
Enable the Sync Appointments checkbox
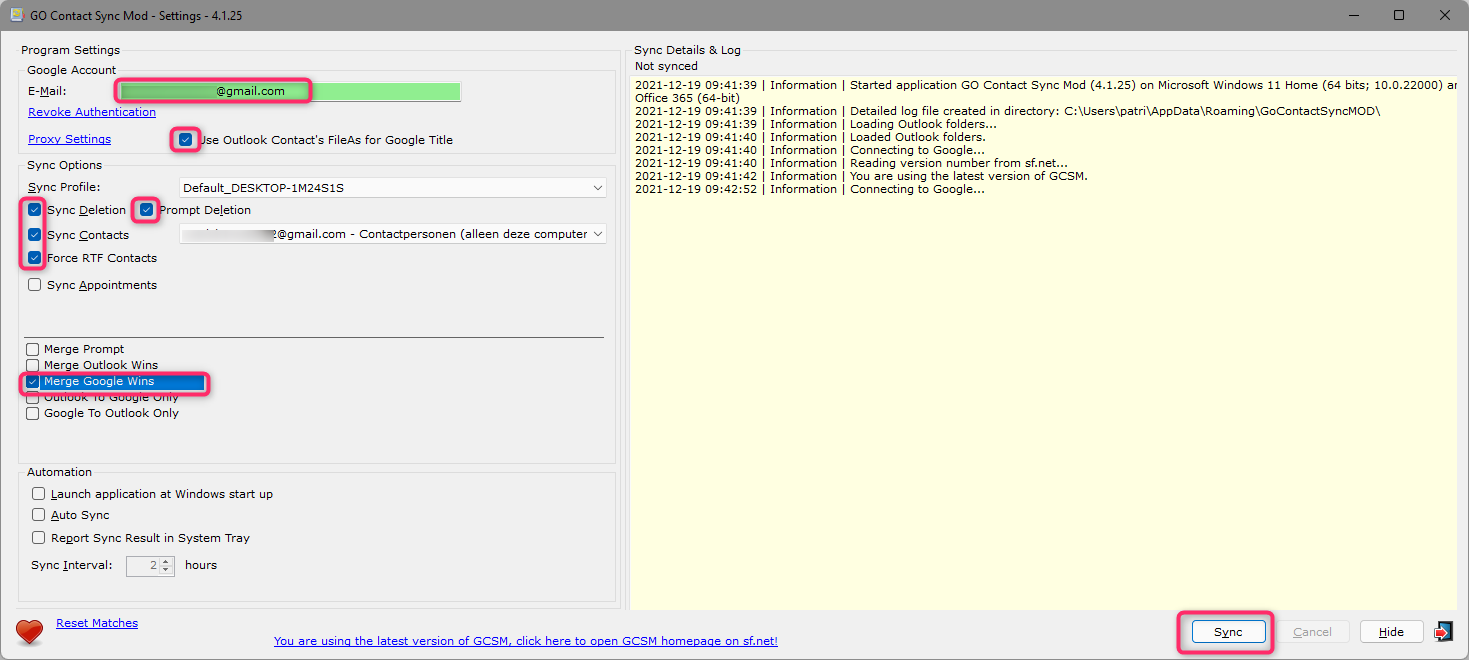(x=35, y=285)
